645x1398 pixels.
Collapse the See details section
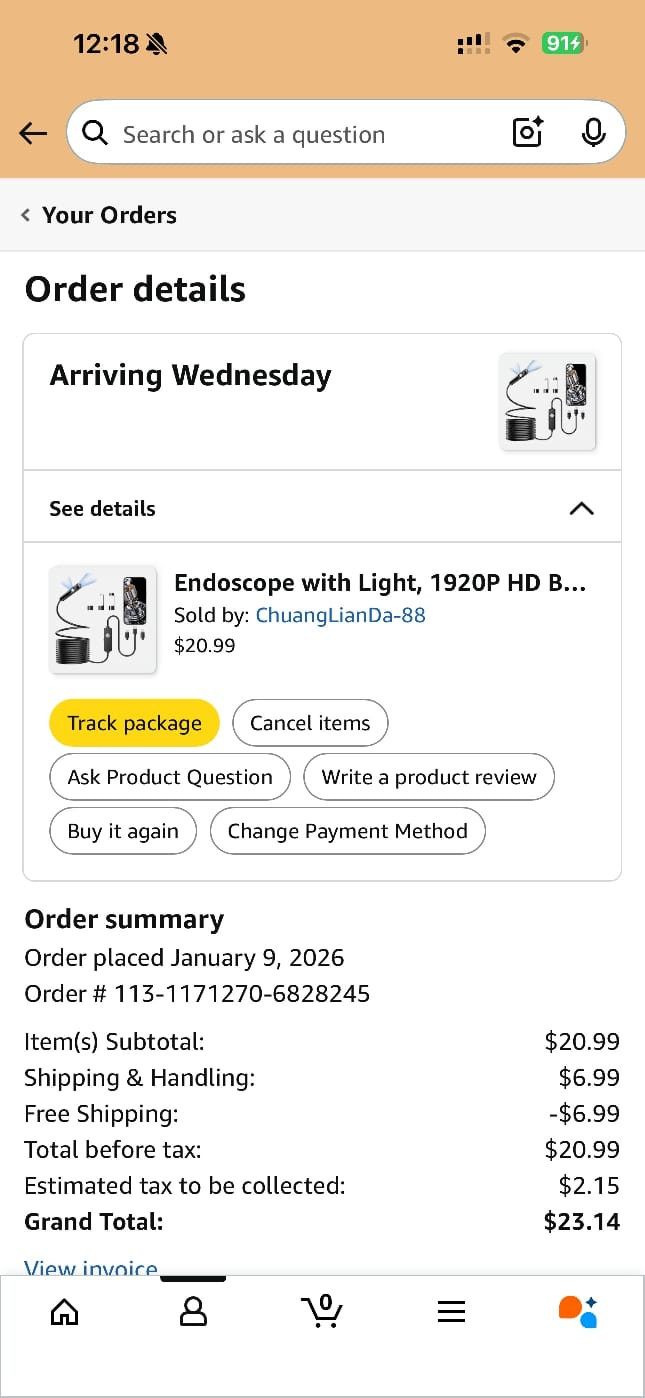coord(580,508)
